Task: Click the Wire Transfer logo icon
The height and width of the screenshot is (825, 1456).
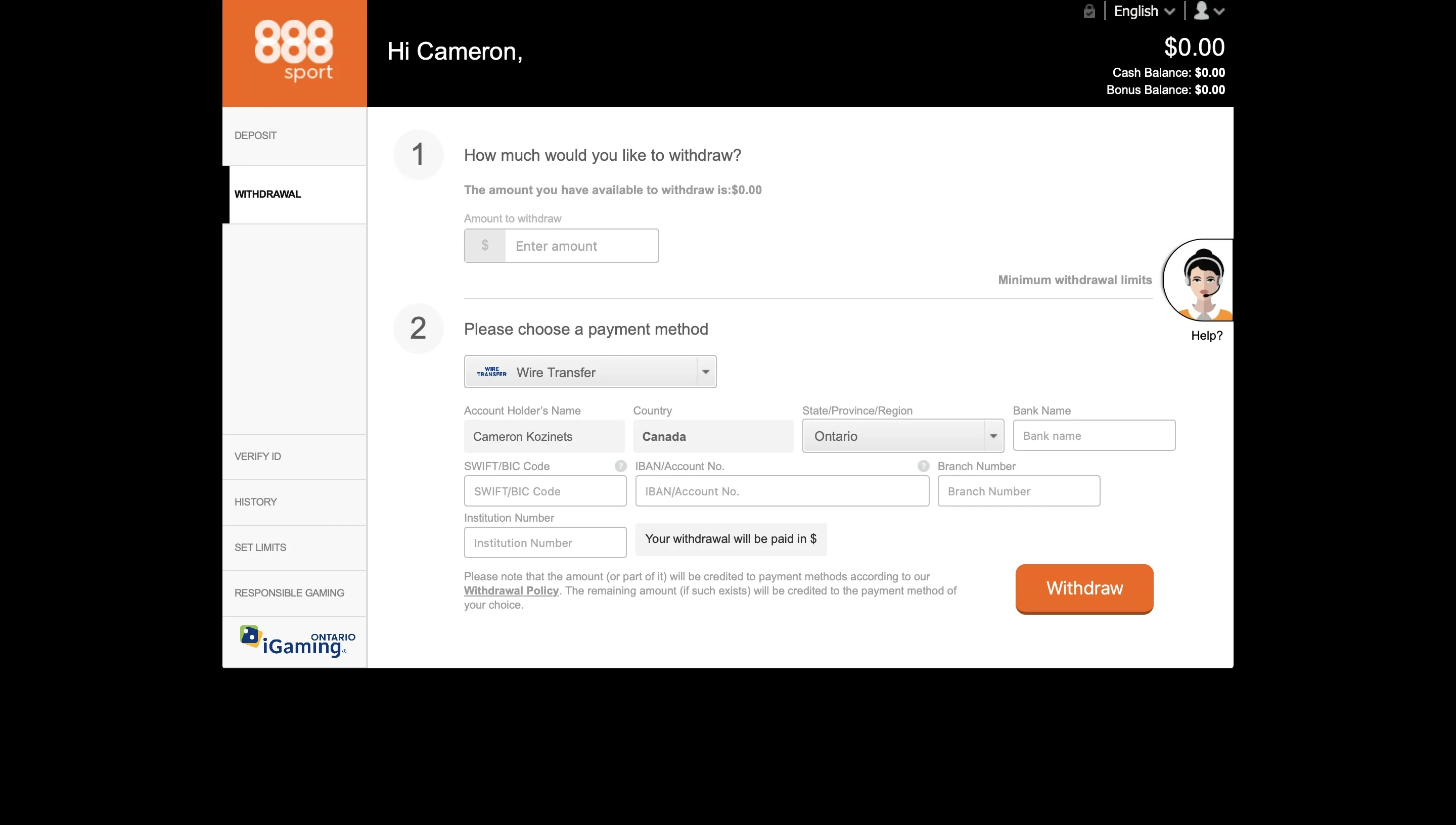Action: 491,372
